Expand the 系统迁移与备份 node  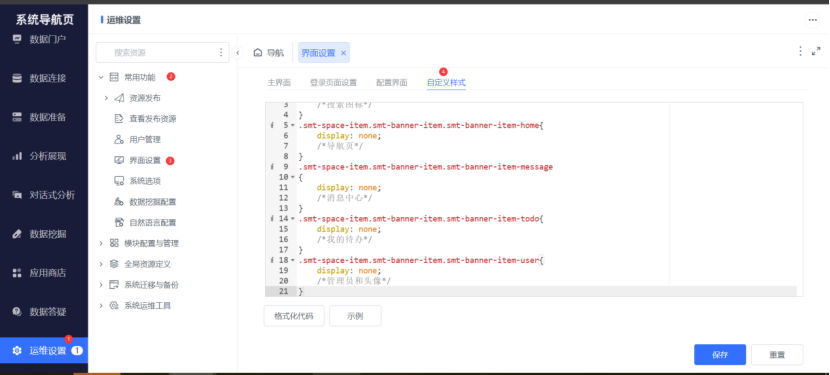tap(101, 284)
